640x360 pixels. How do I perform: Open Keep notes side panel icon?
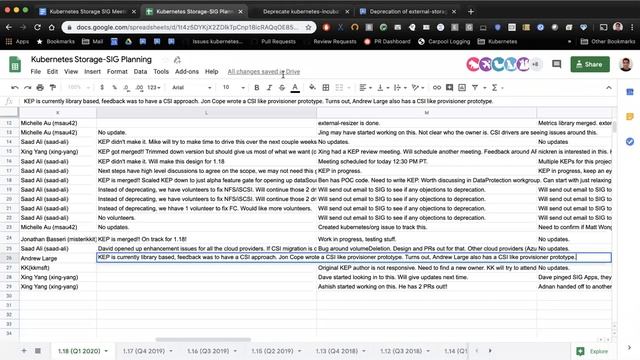click(630, 117)
